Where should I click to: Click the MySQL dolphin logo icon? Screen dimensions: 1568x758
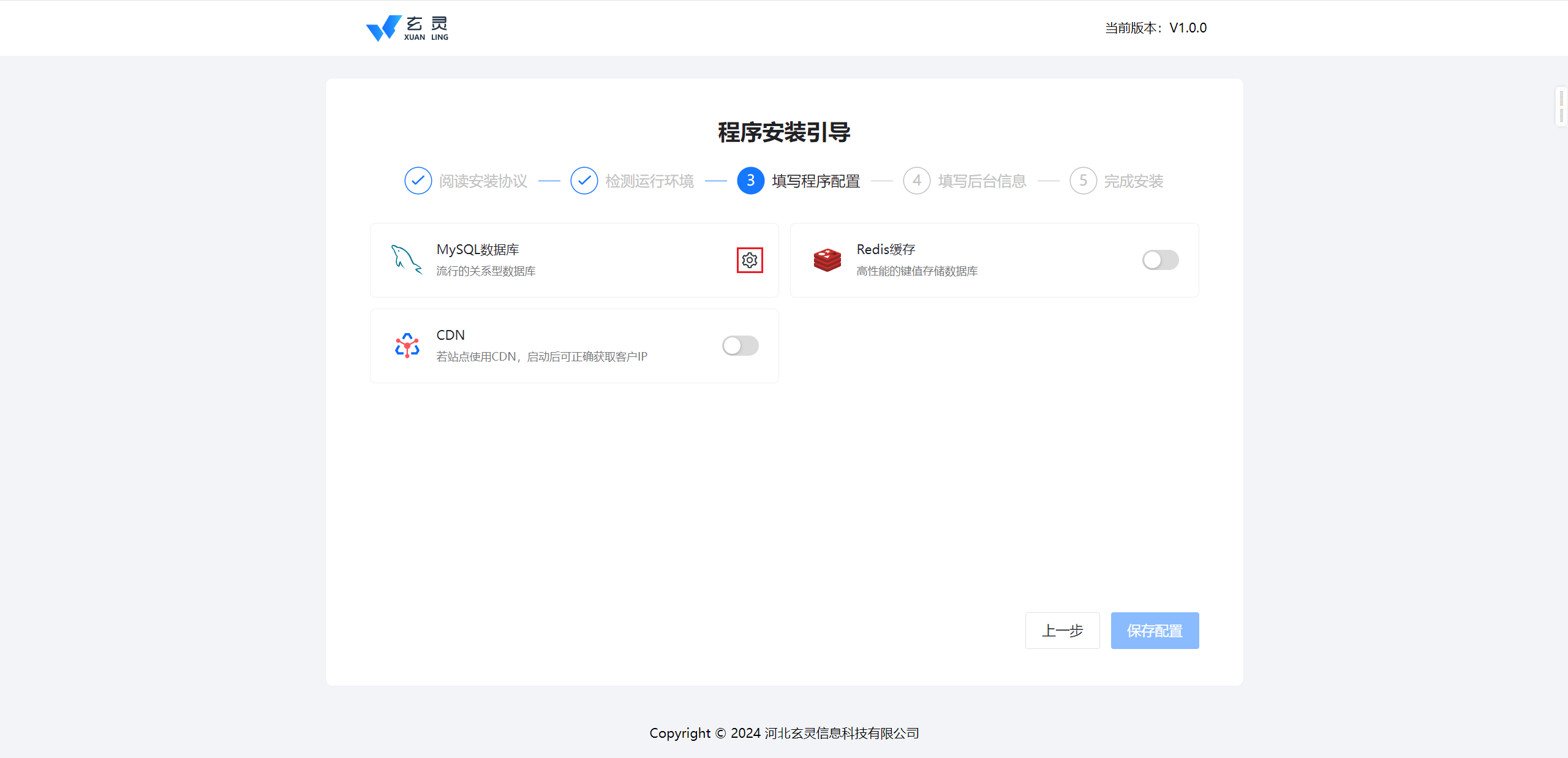pos(406,260)
